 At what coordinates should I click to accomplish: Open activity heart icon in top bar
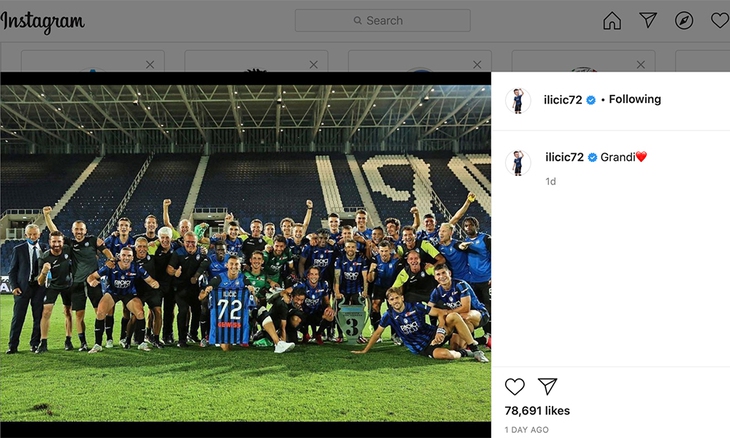720,20
